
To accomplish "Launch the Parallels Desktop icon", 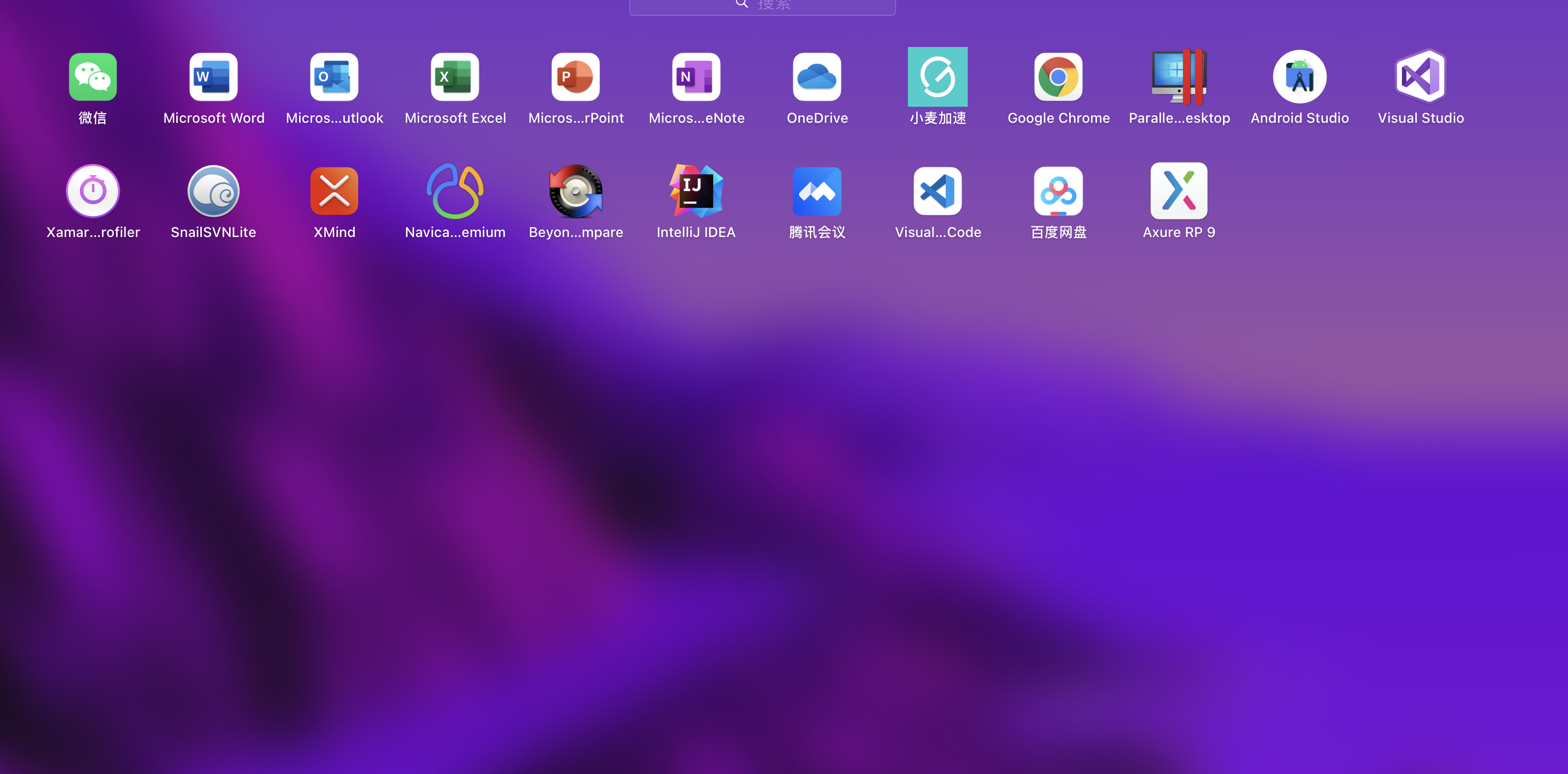I will 1179,77.
